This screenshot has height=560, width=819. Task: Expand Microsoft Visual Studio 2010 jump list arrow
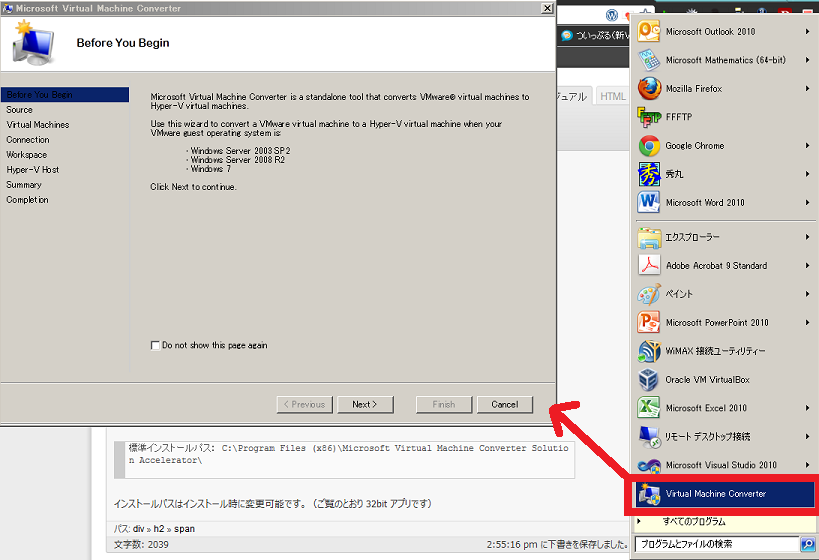[807, 465]
